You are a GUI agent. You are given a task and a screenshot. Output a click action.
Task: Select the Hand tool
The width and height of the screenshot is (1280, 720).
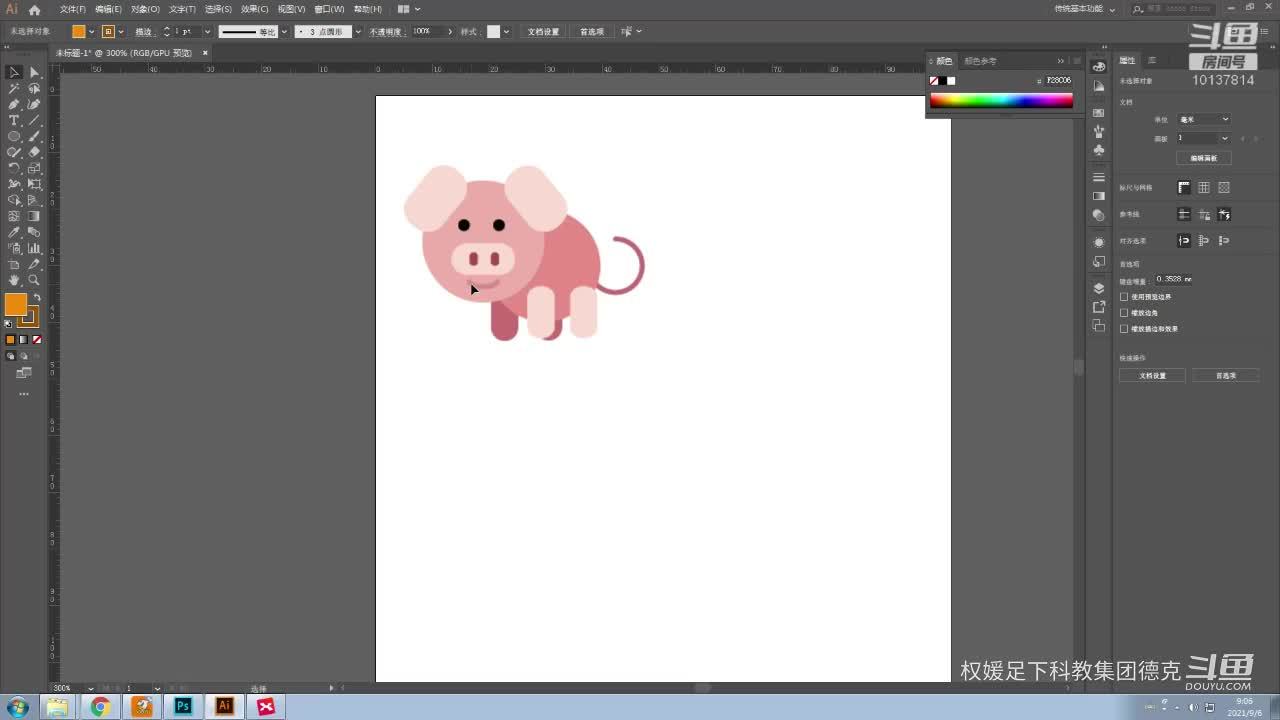tap(14, 280)
